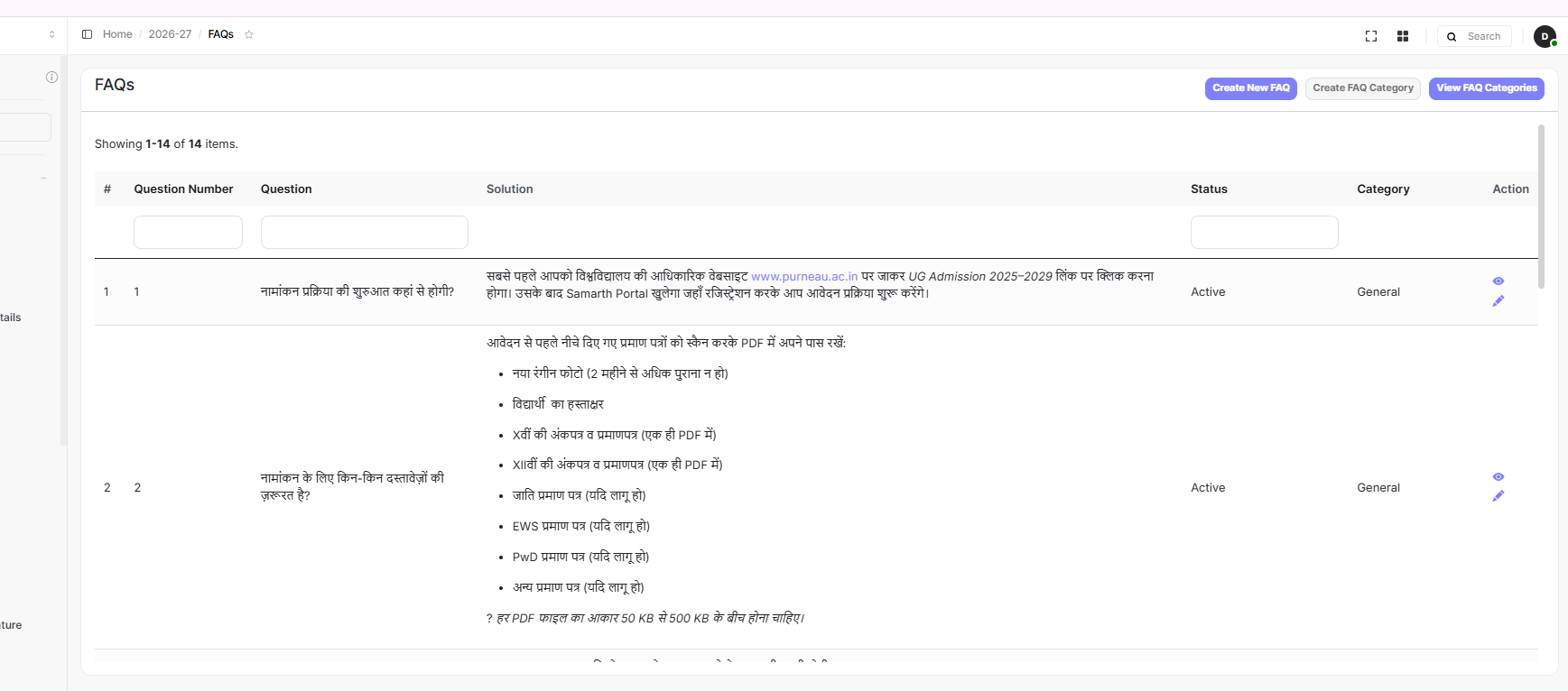
Task: Open the www.purneau.ac.in link
Action: point(803,277)
